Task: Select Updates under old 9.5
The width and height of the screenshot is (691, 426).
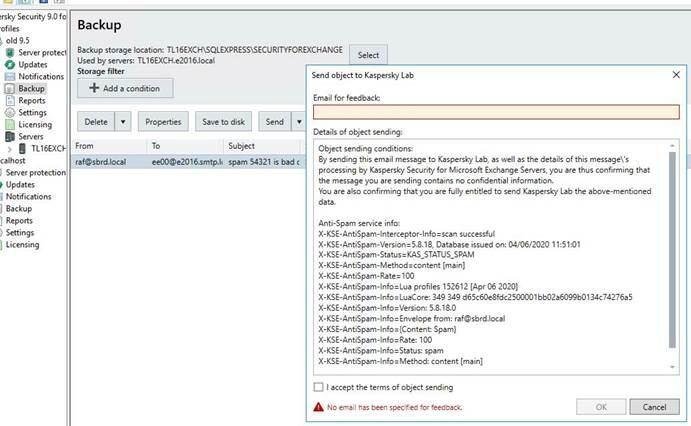Action: 33,64
